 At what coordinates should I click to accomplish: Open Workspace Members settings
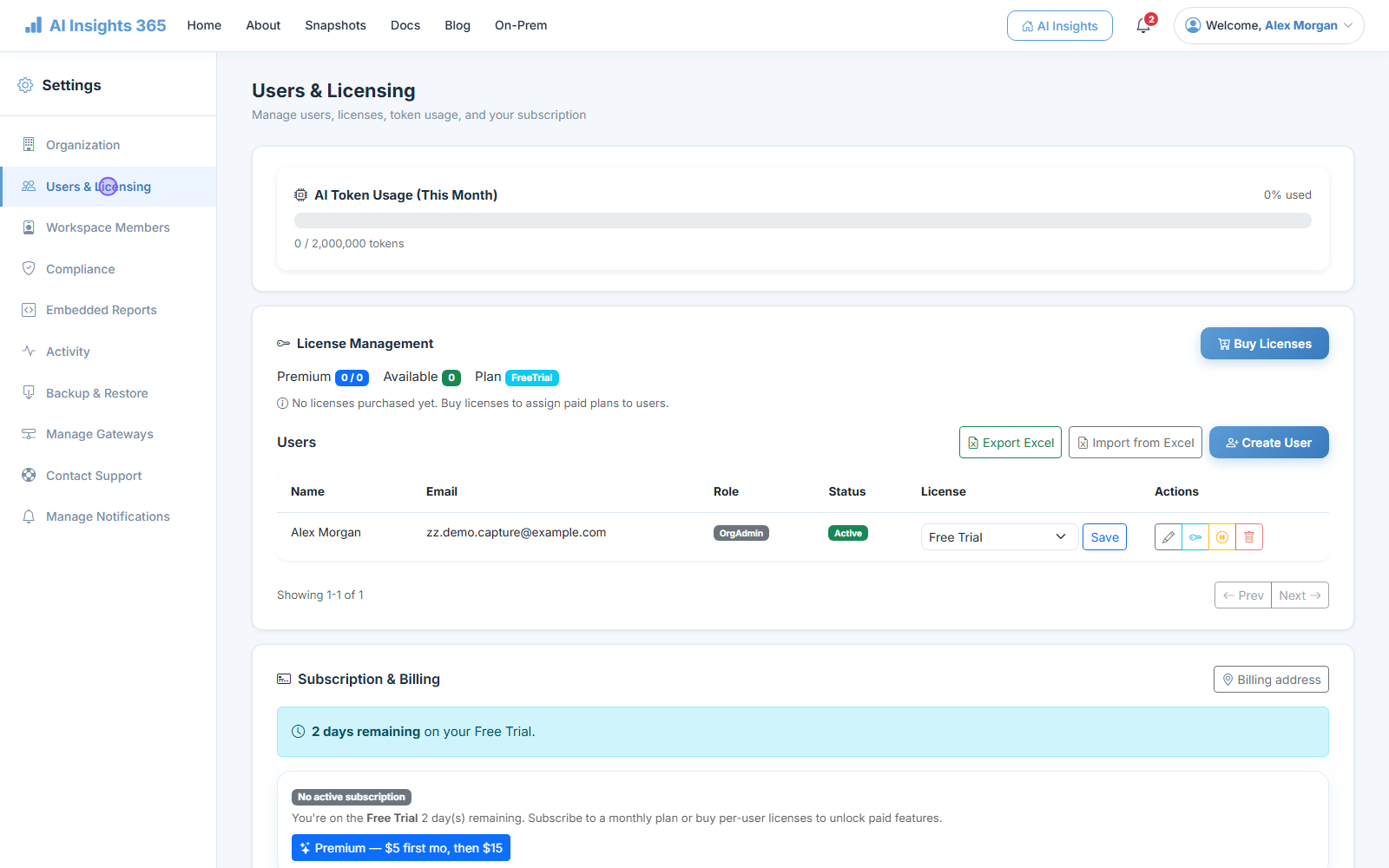(109, 227)
